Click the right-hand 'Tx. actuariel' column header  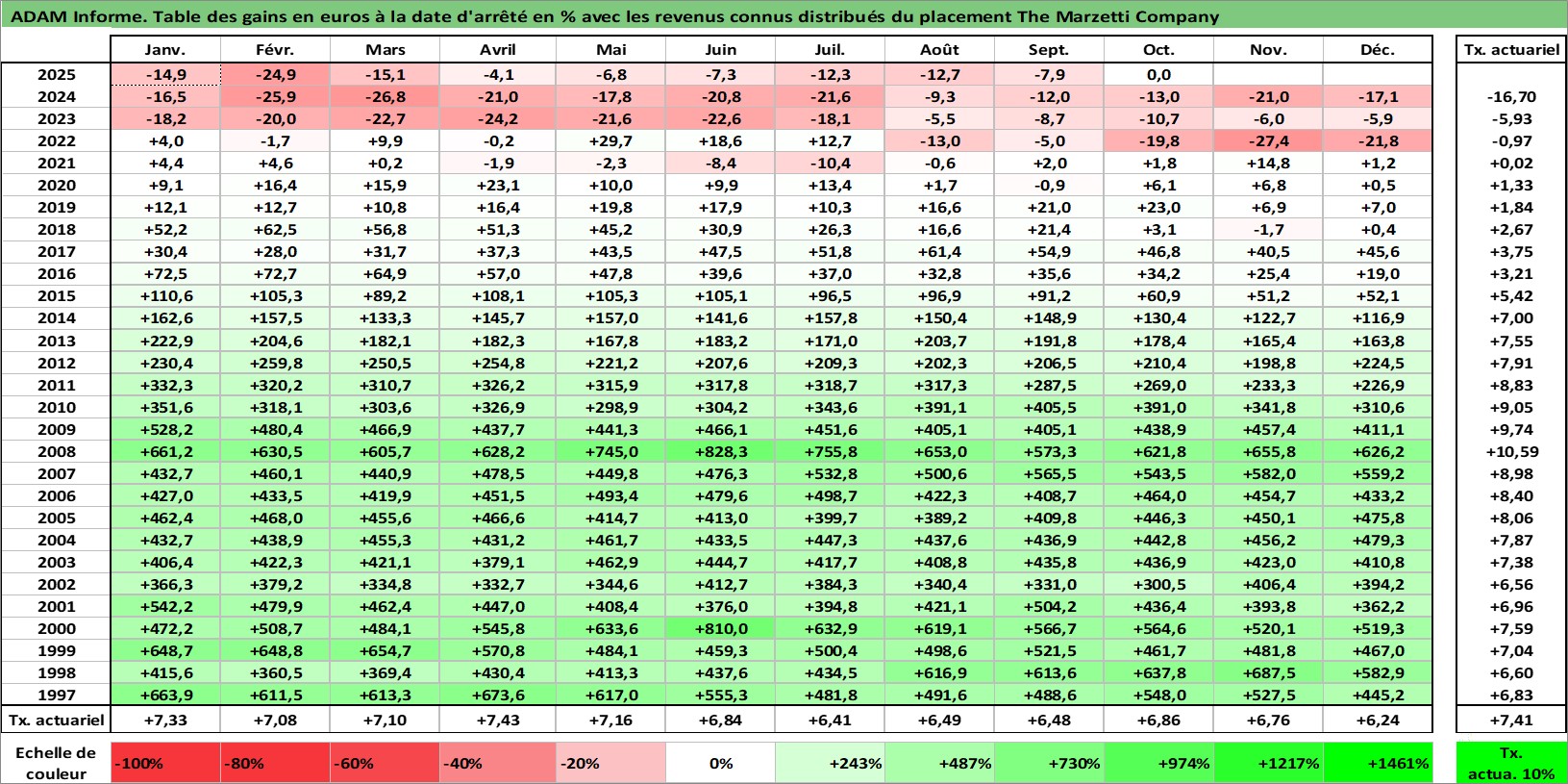point(1511,50)
